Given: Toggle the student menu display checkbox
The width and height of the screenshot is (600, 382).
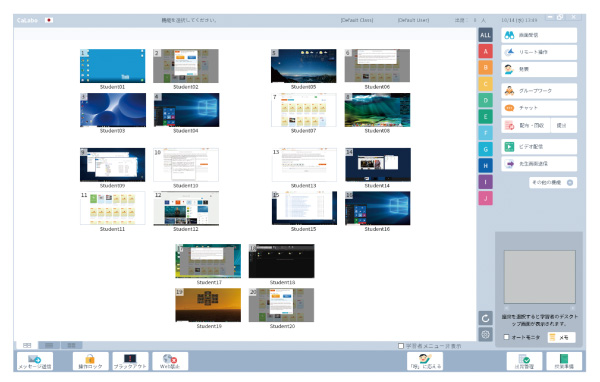Looking at the screenshot, I should [x=401, y=346].
